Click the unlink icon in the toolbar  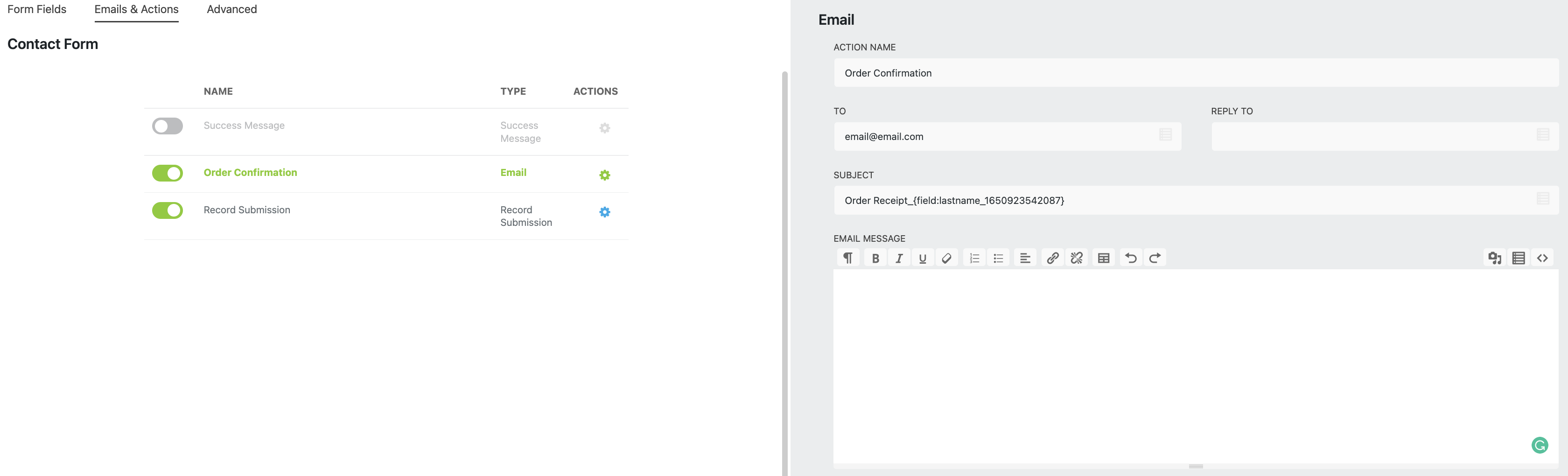1076,258
